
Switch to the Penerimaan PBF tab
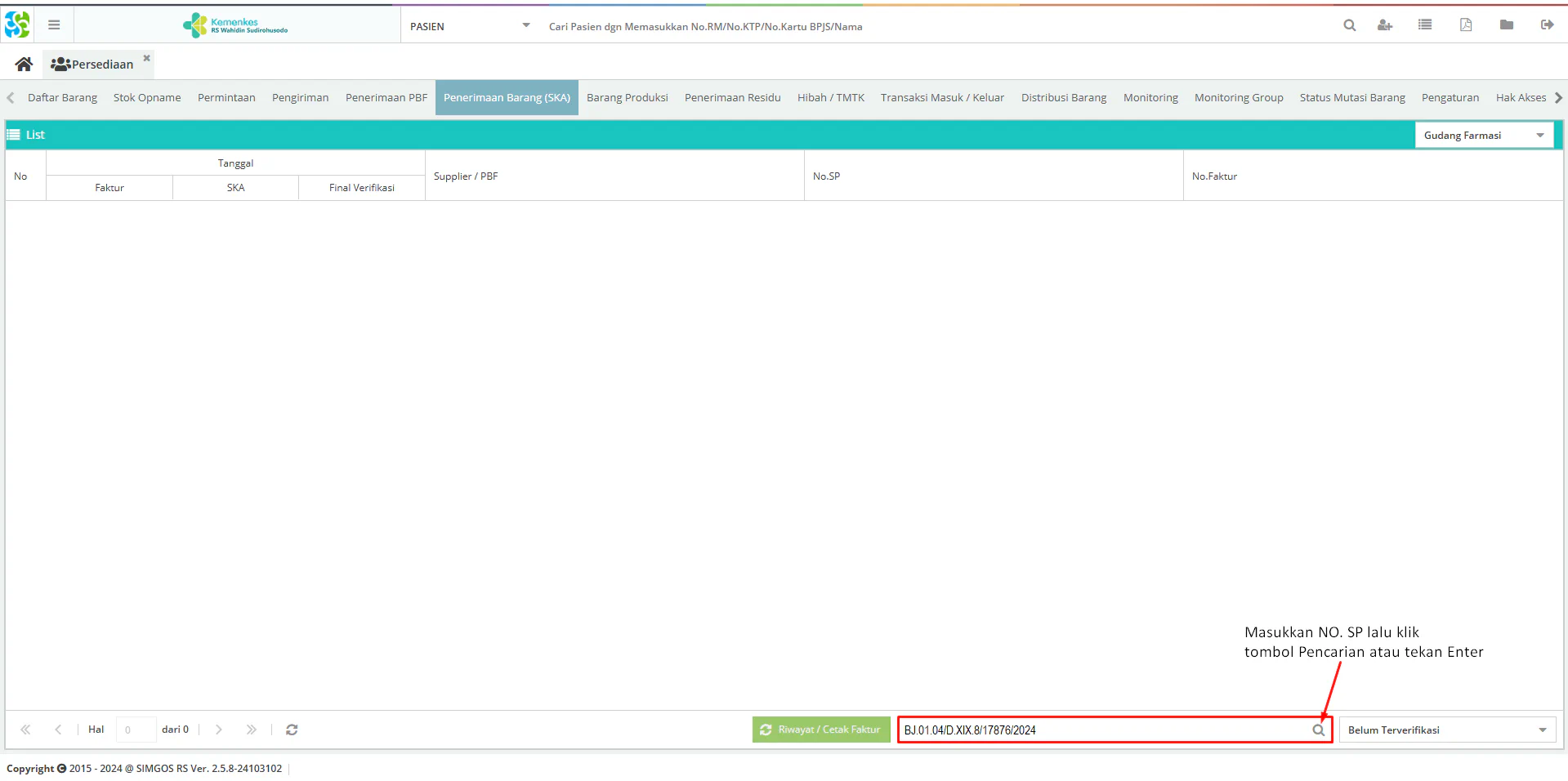(386, 98)
